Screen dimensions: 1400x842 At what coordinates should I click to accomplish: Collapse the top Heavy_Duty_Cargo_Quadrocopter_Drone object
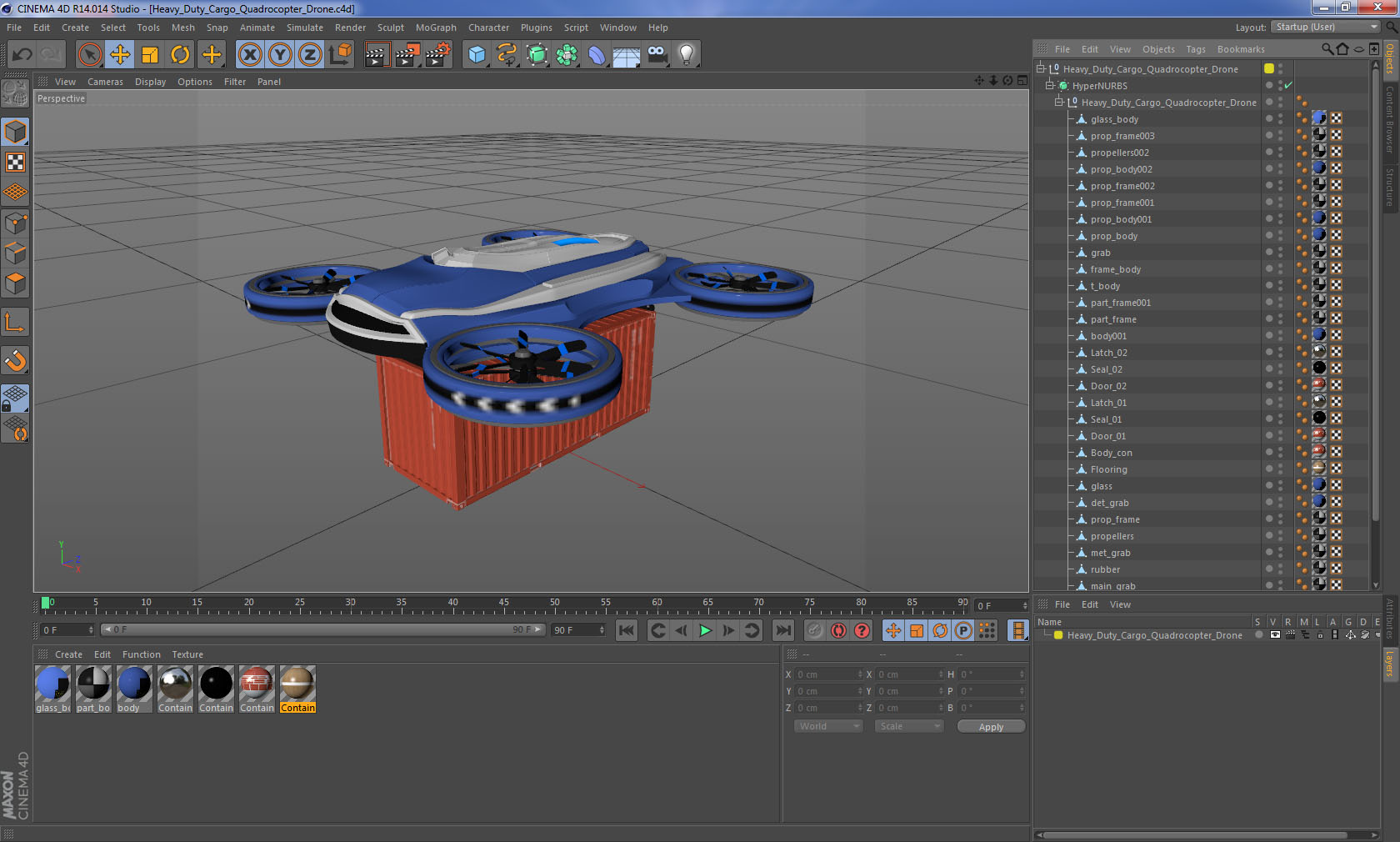click(x=1040, y=68)
